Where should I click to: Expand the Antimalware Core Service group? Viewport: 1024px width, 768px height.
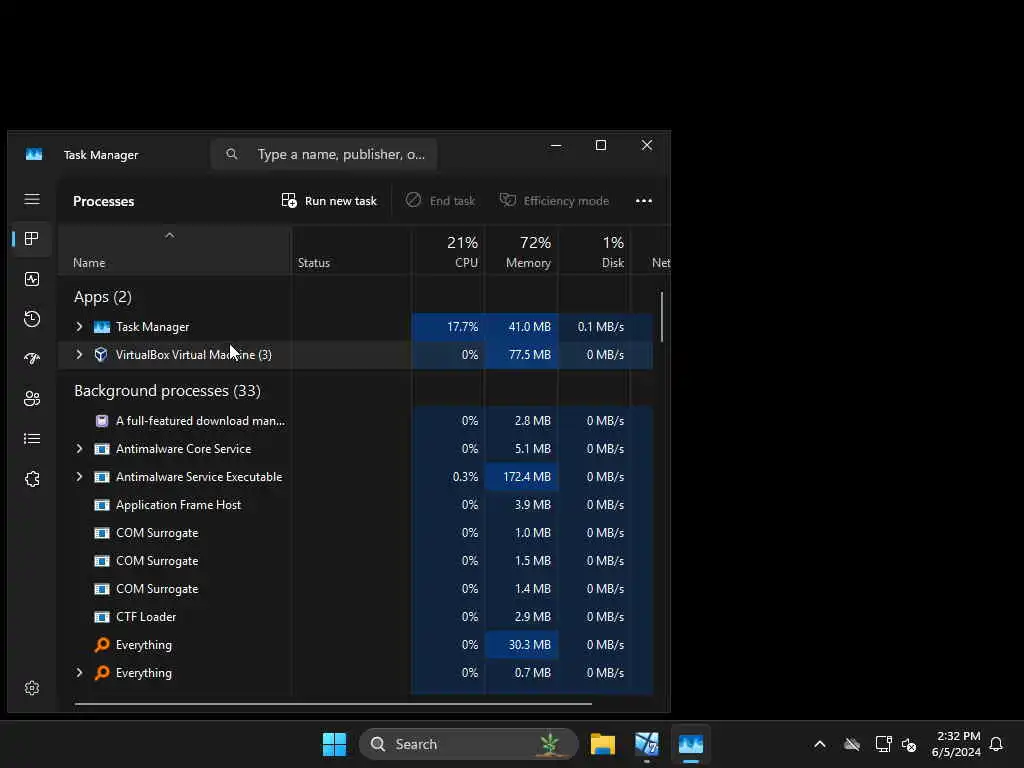coord(79,449)
